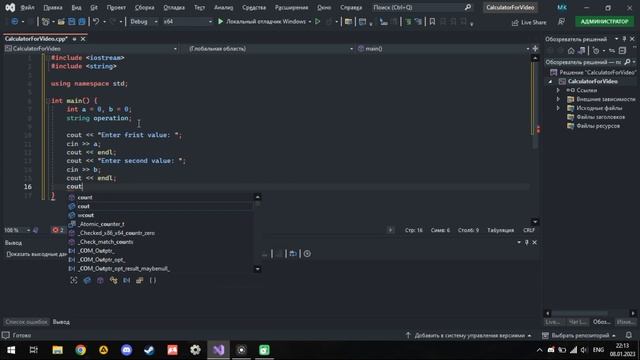The height and width of the screenshot is (360, 640).
Task: Open Steam from the Windows taskbar
Action: 149,350
